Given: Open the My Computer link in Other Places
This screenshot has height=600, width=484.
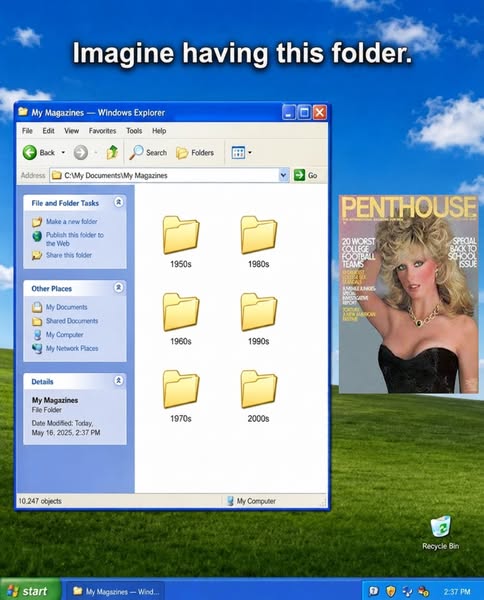Looking at the screenshot, I should click(x=65, y=335).
